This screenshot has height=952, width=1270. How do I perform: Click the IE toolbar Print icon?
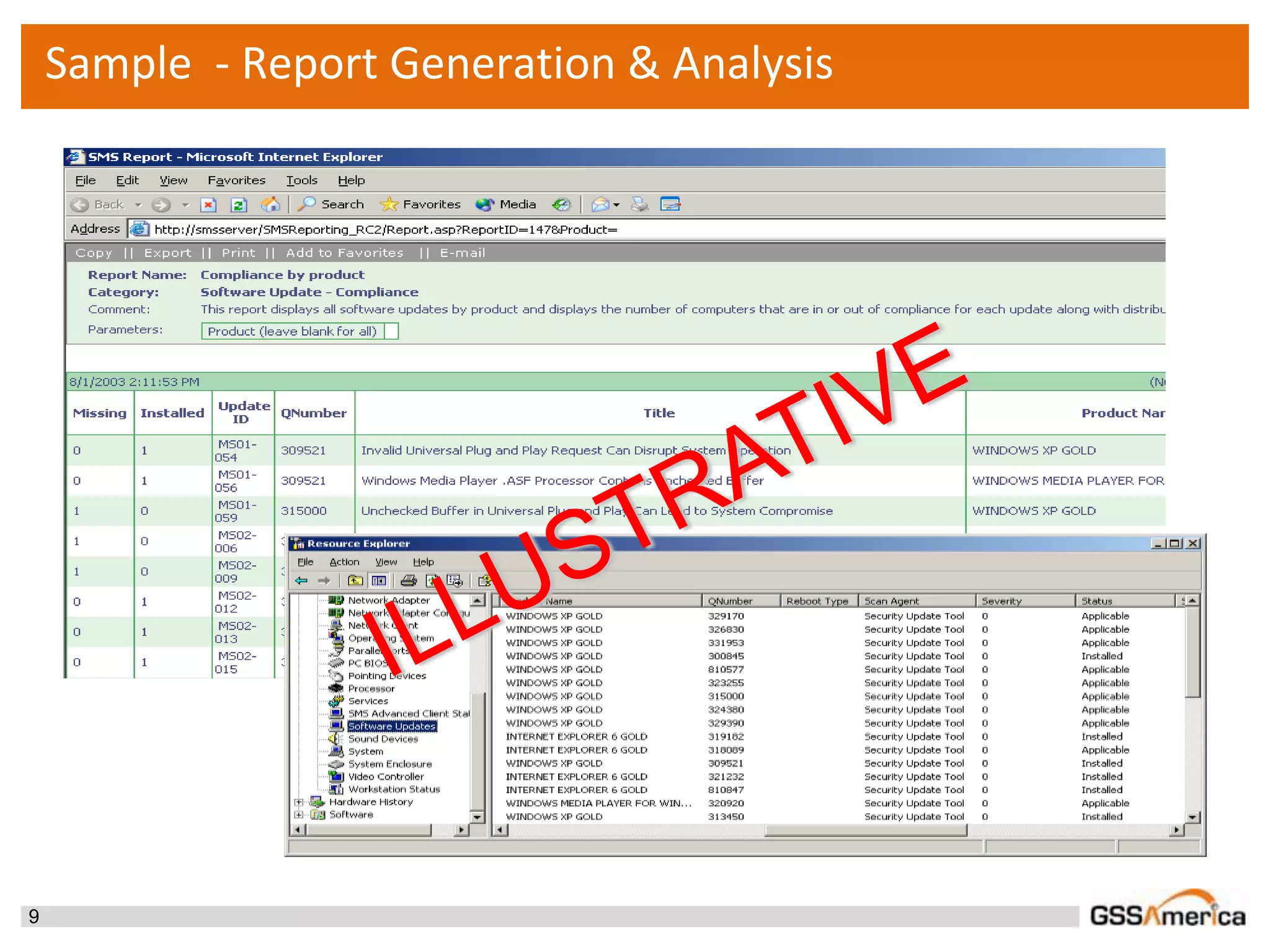click(639, 204)
